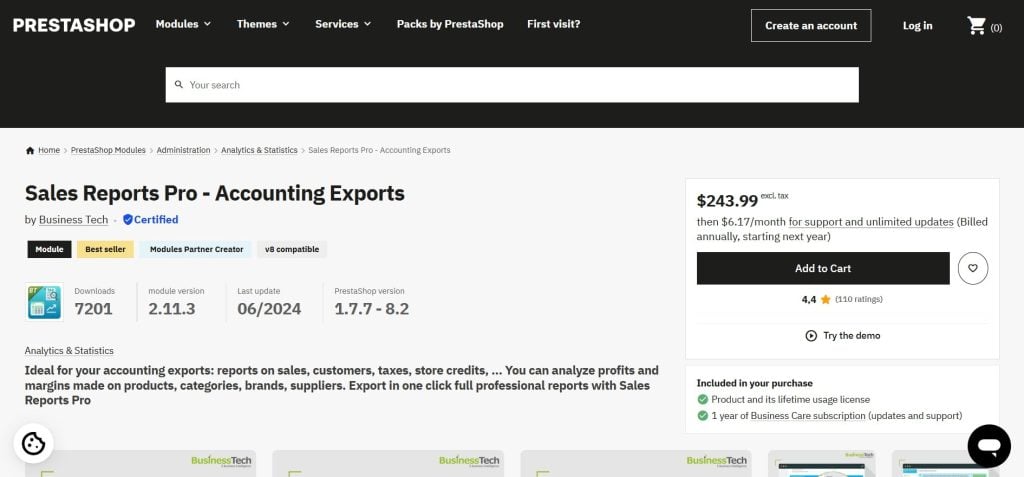1024x477 pixels.
Task: Go to Home breadcrumb link
Action: (x=48, y=150)
